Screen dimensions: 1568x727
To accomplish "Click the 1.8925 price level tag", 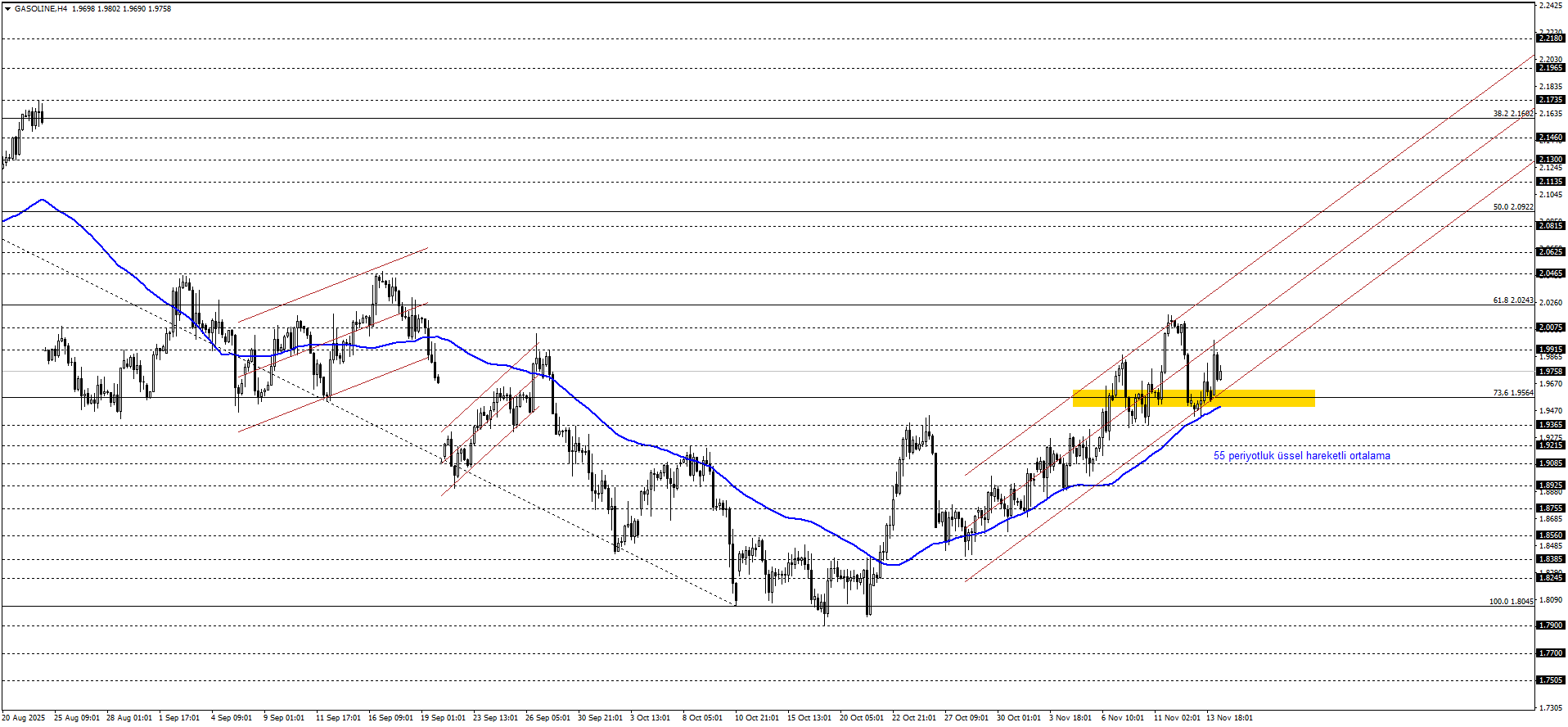I will point(1551,485).
